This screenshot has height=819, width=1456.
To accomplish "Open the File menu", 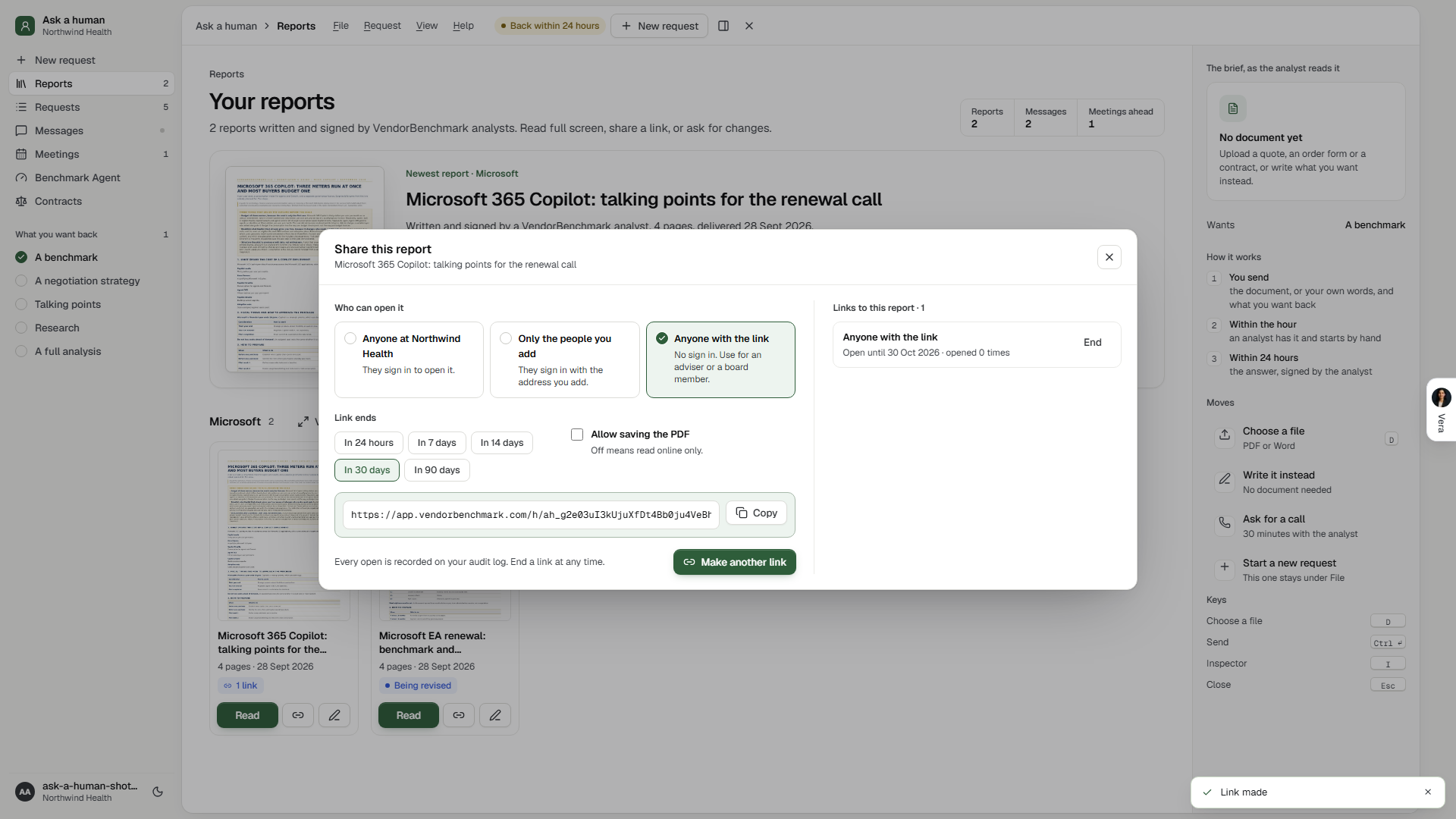I will [x=340, y=26].
